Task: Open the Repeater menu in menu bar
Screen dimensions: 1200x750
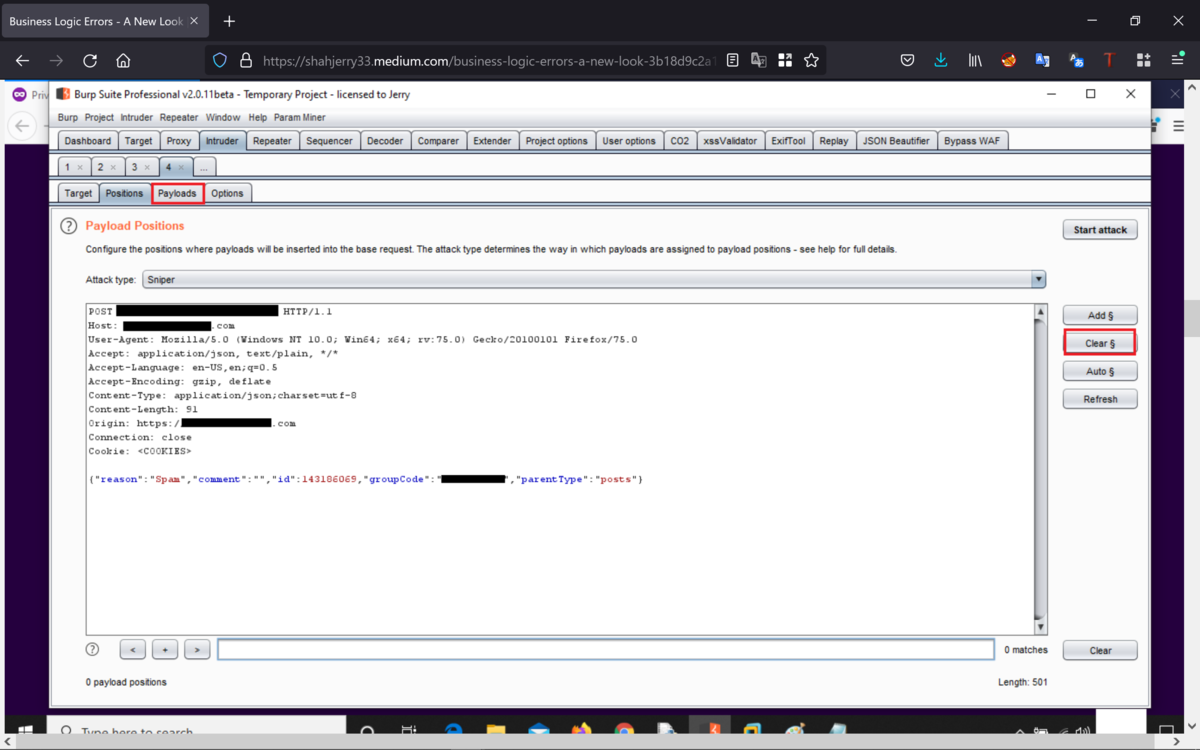Action: click(x=179, y=117)
